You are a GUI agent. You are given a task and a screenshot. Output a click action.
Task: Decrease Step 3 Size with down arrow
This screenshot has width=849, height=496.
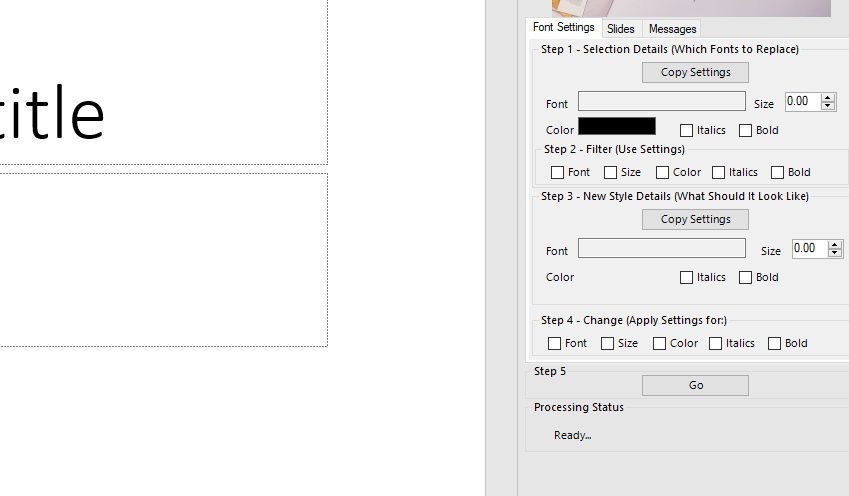coord(835,253)
